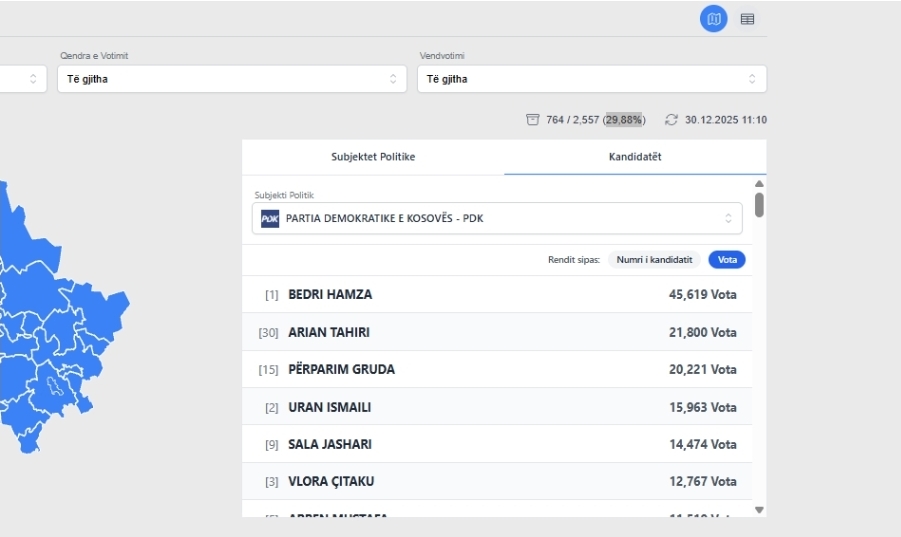Select candidate Bedri Hamza row
901x537 pixels.
tap(497, 295)
